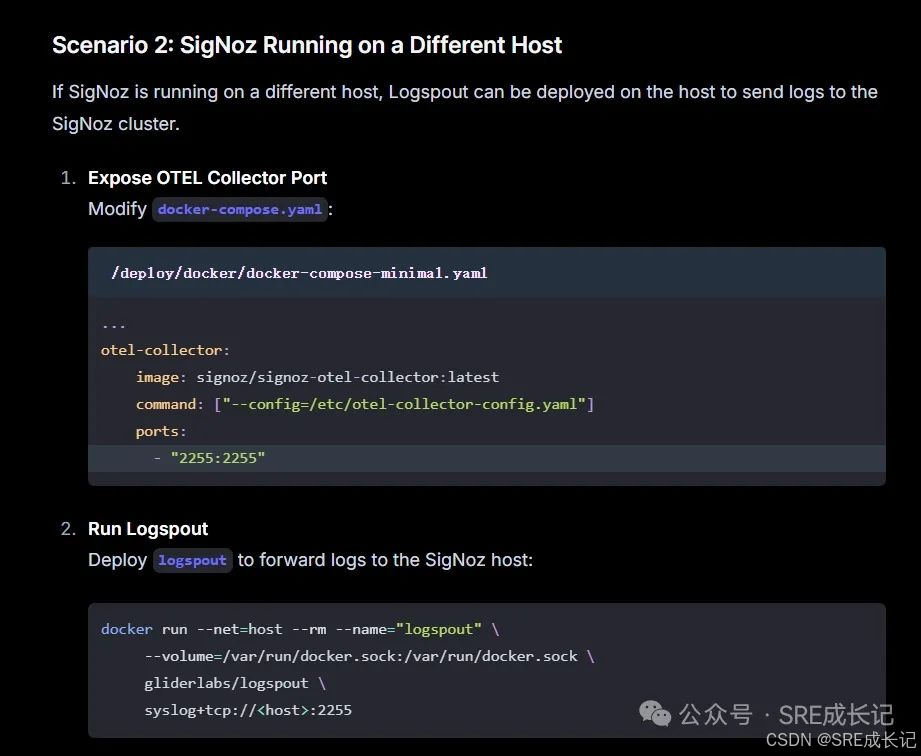
Task: Click the highlighted '"2255:2255"' port mapping line
Action: pyautogui.click(x=486, y=458)
